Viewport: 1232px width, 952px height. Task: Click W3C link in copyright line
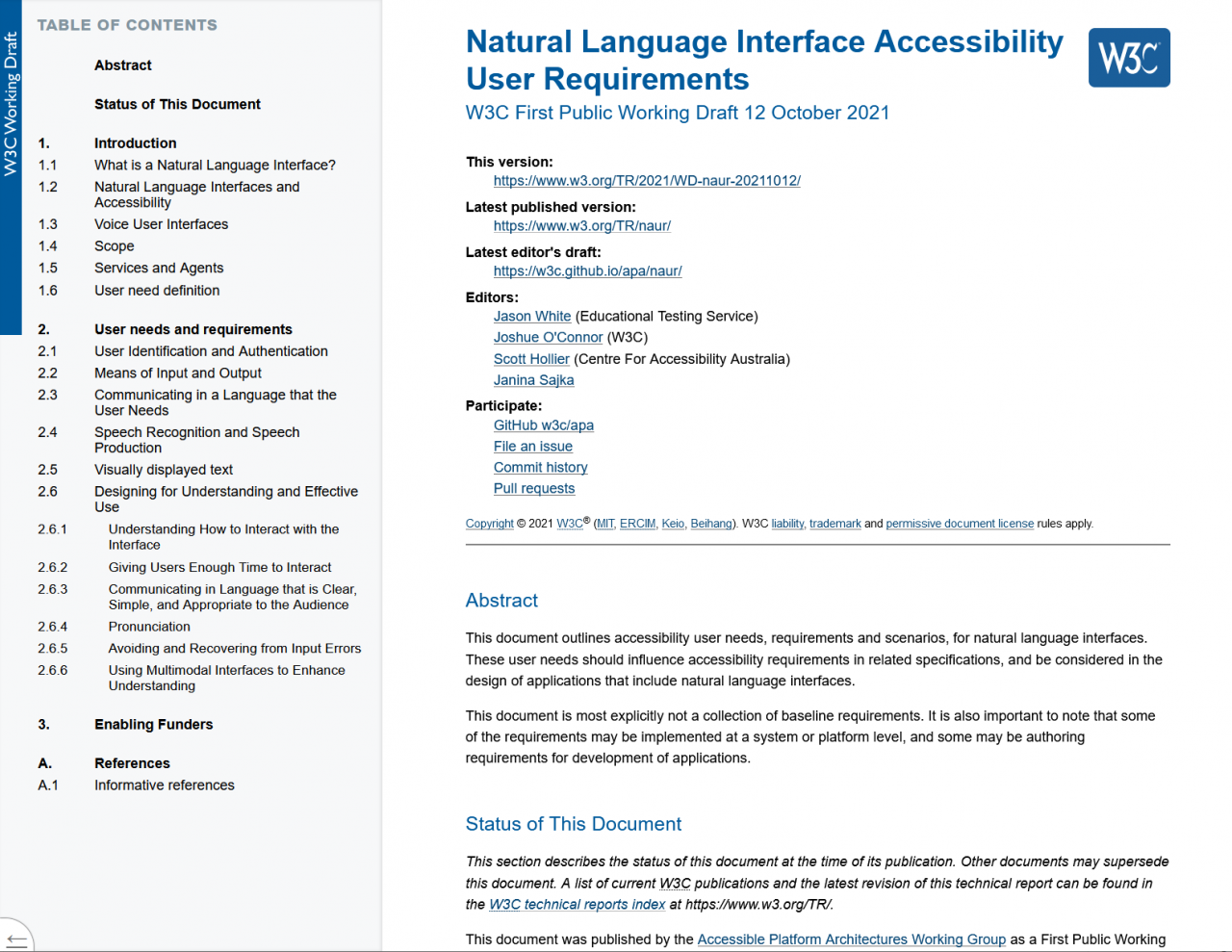point(570,524)
